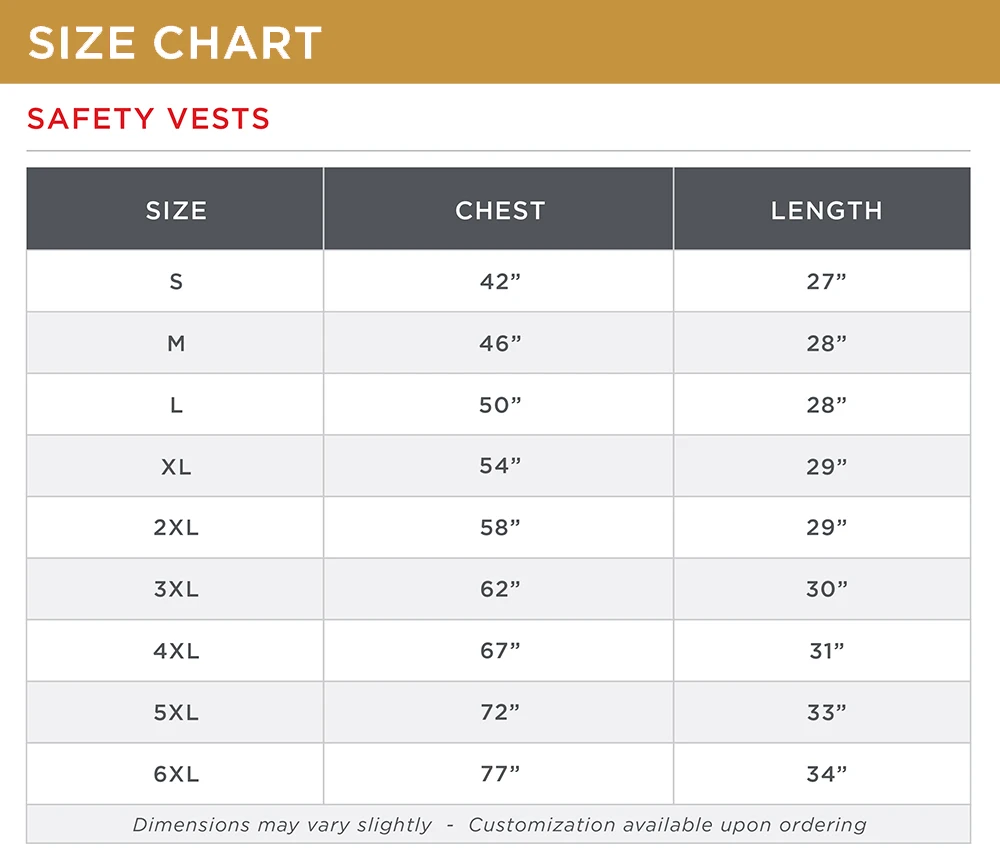Select the SIZE column header
Viewport: 1000px width, 852px height.
(x=176, y=210)
